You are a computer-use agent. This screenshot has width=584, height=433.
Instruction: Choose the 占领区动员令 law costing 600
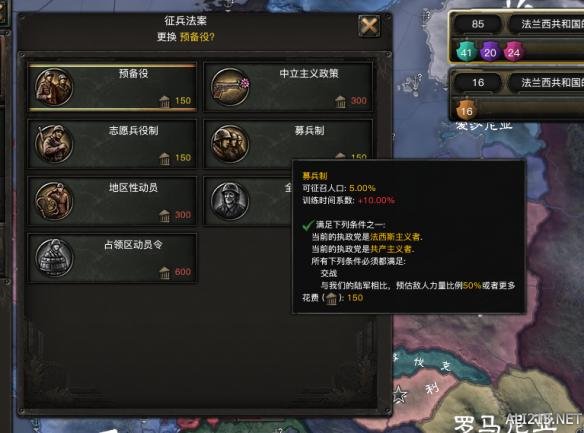click(x=112, y=258)
